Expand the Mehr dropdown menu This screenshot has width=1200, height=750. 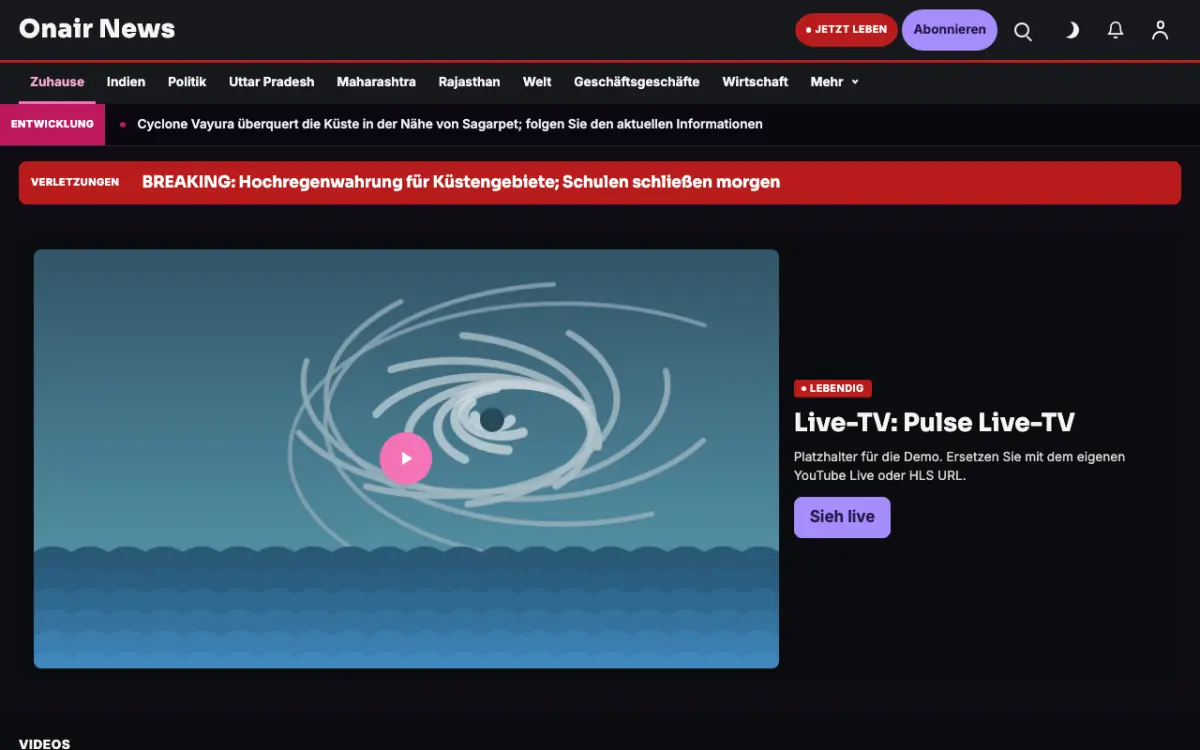click(x=834, y=82)
